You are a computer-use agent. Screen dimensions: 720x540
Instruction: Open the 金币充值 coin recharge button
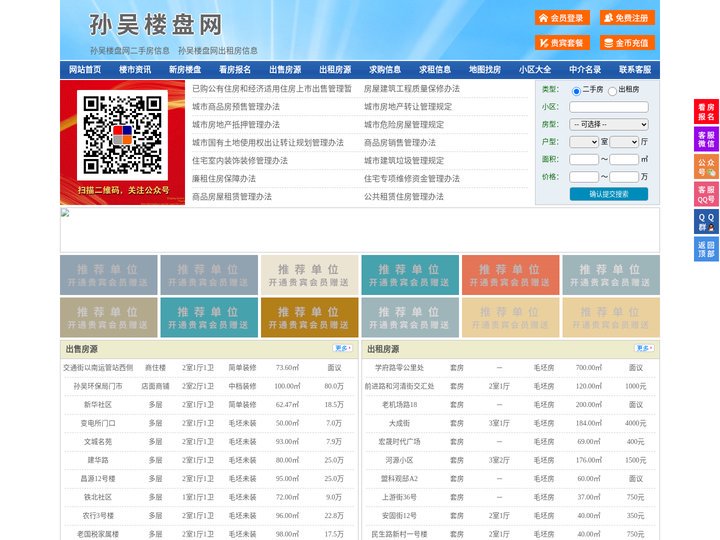(x=627, y=43)
